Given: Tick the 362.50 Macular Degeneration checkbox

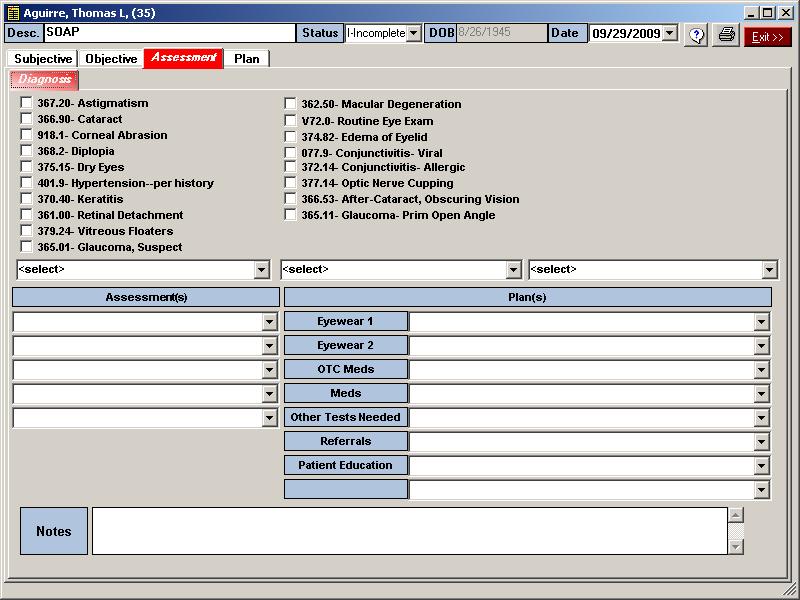Looking at the screenshot, I should [290, 104].
